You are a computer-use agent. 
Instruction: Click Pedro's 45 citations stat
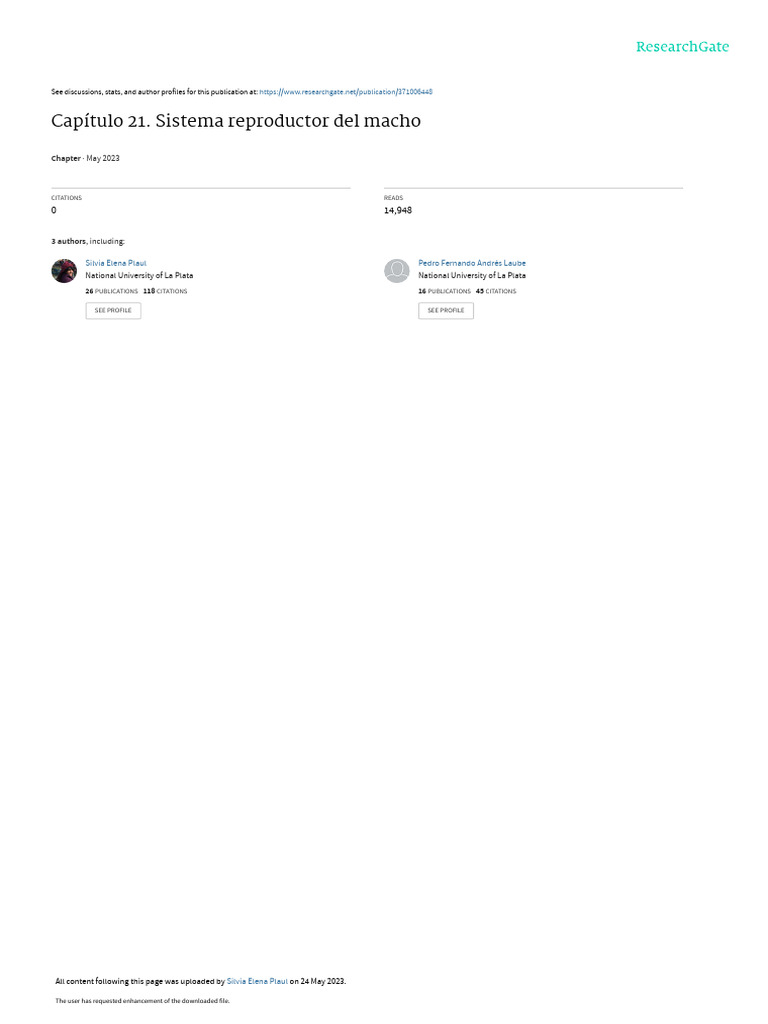[496, 291]
